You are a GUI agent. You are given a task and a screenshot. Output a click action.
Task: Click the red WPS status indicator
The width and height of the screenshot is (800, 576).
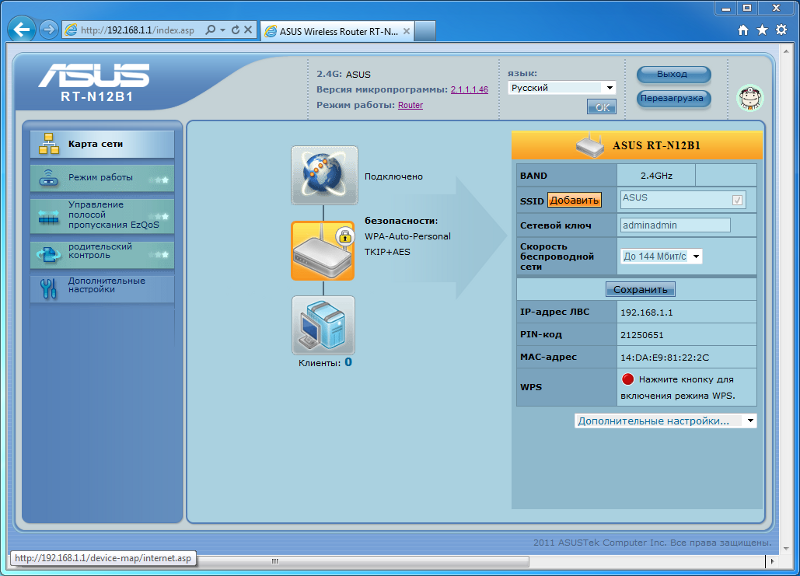click(628, 380)
